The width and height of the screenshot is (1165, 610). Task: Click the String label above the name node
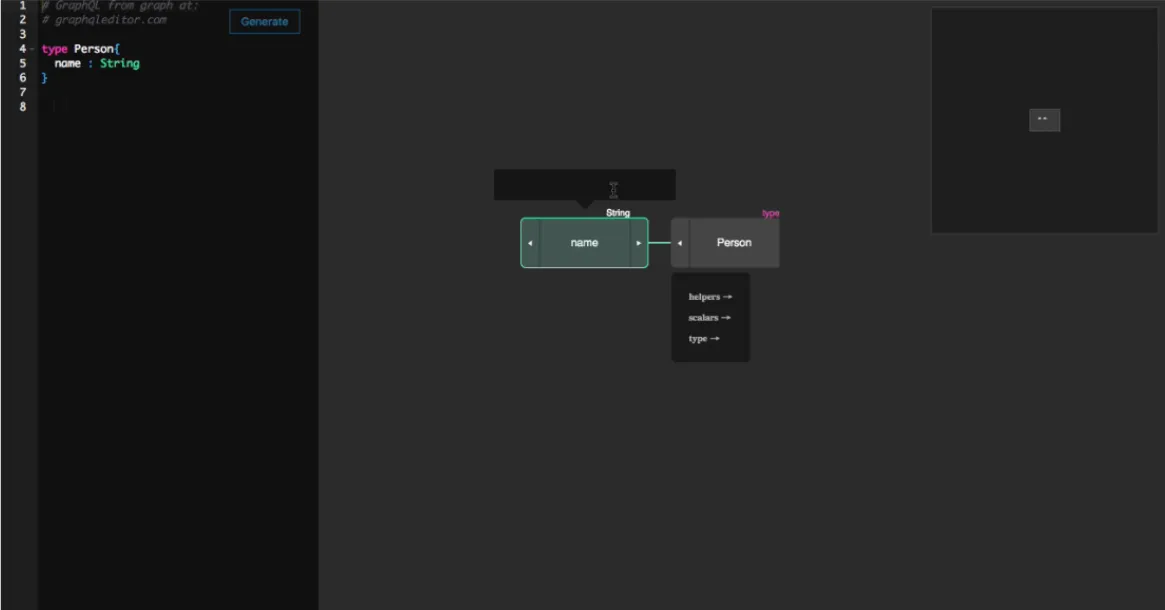tap(617, 213)
